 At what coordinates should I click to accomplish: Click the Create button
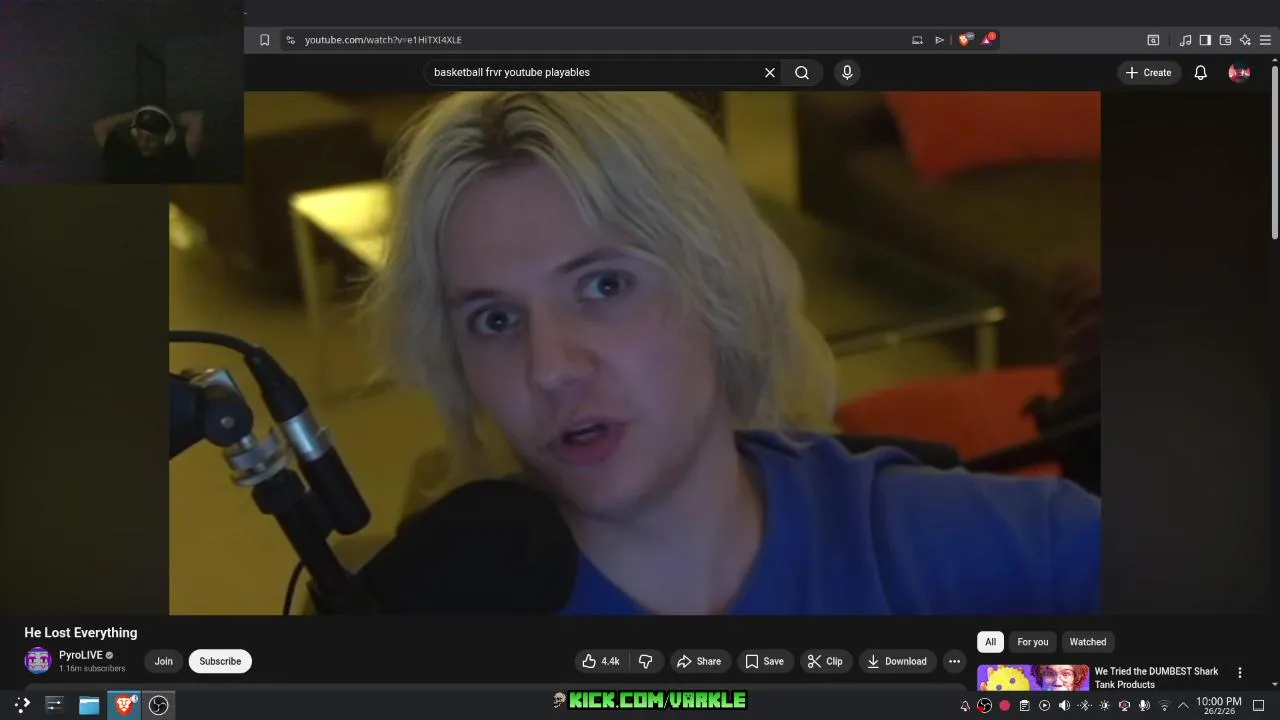pyautogui.click(x=1149, y=72)
